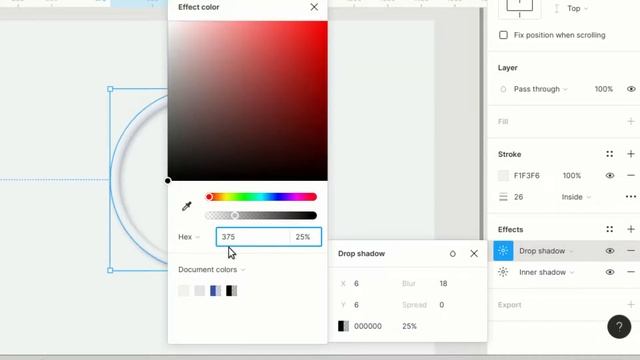Edit the Drop shadow Y value

point(356,305)
